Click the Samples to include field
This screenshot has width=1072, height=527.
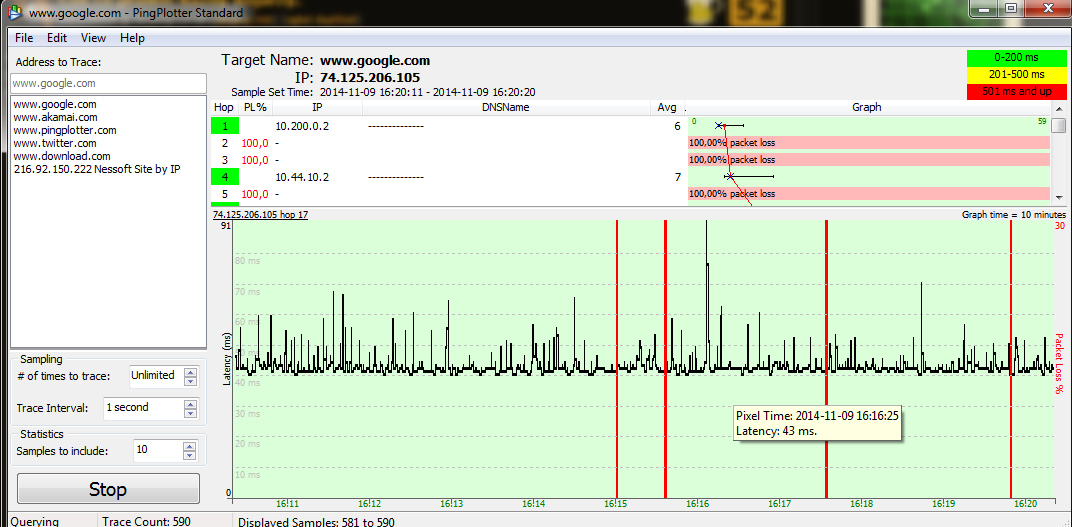159,451
